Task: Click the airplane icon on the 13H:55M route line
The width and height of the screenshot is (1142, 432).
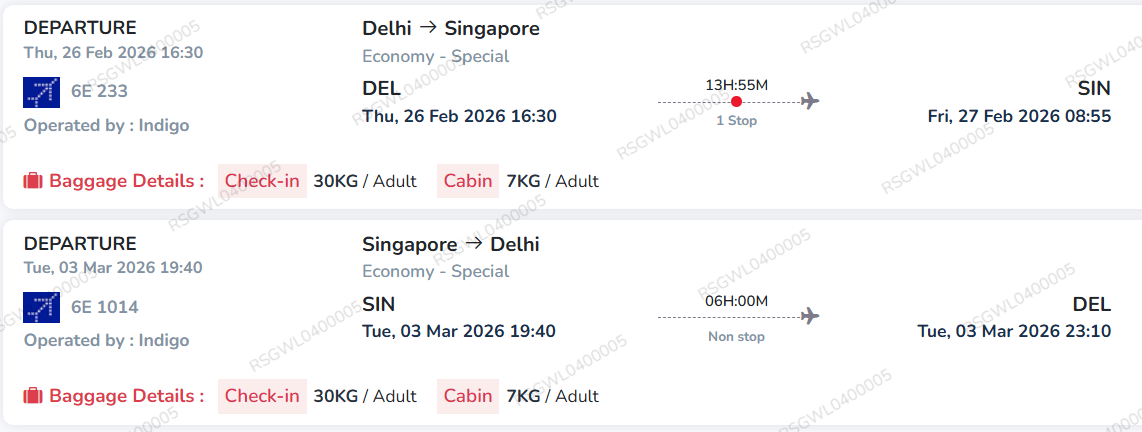Action: tap(810, 101)
